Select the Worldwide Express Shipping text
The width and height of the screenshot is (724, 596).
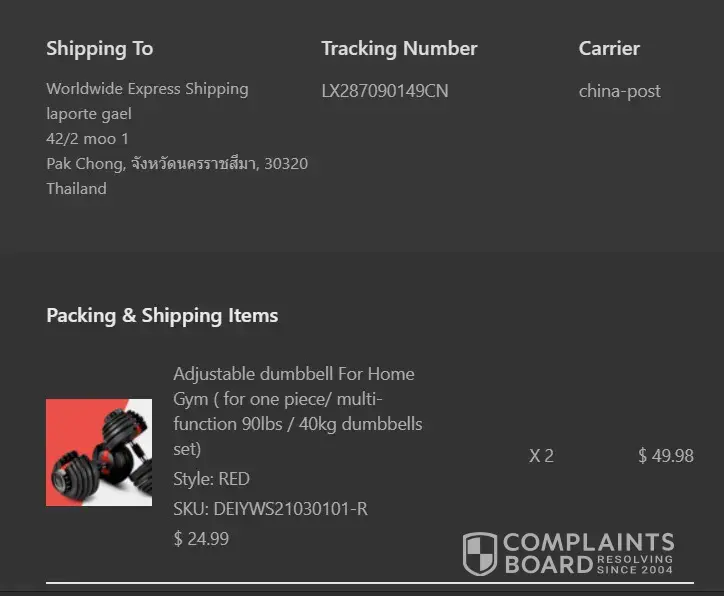(x=147, y=89)
